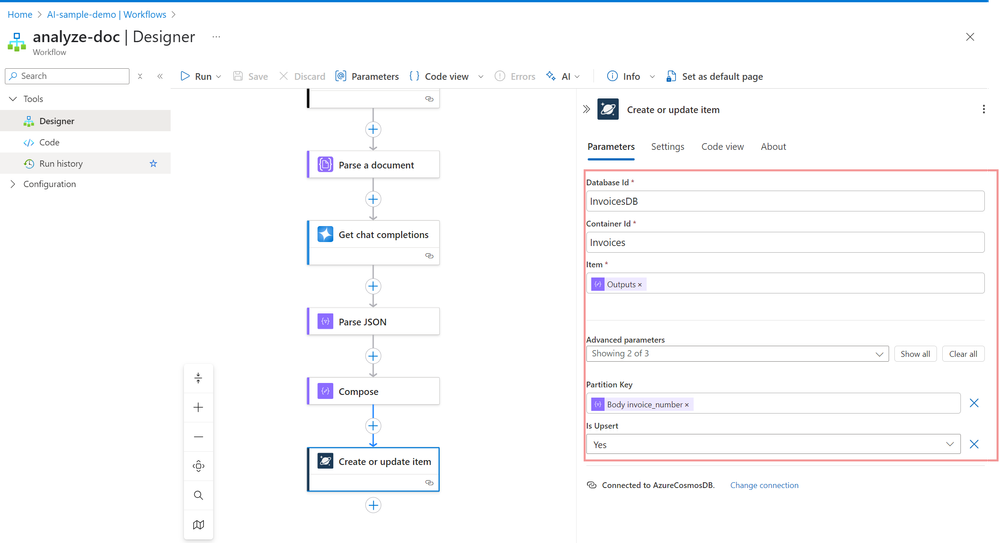Click the zoom out minus canvas control
The width and height of the screenshot is (999, 543).
click(198, 437)
